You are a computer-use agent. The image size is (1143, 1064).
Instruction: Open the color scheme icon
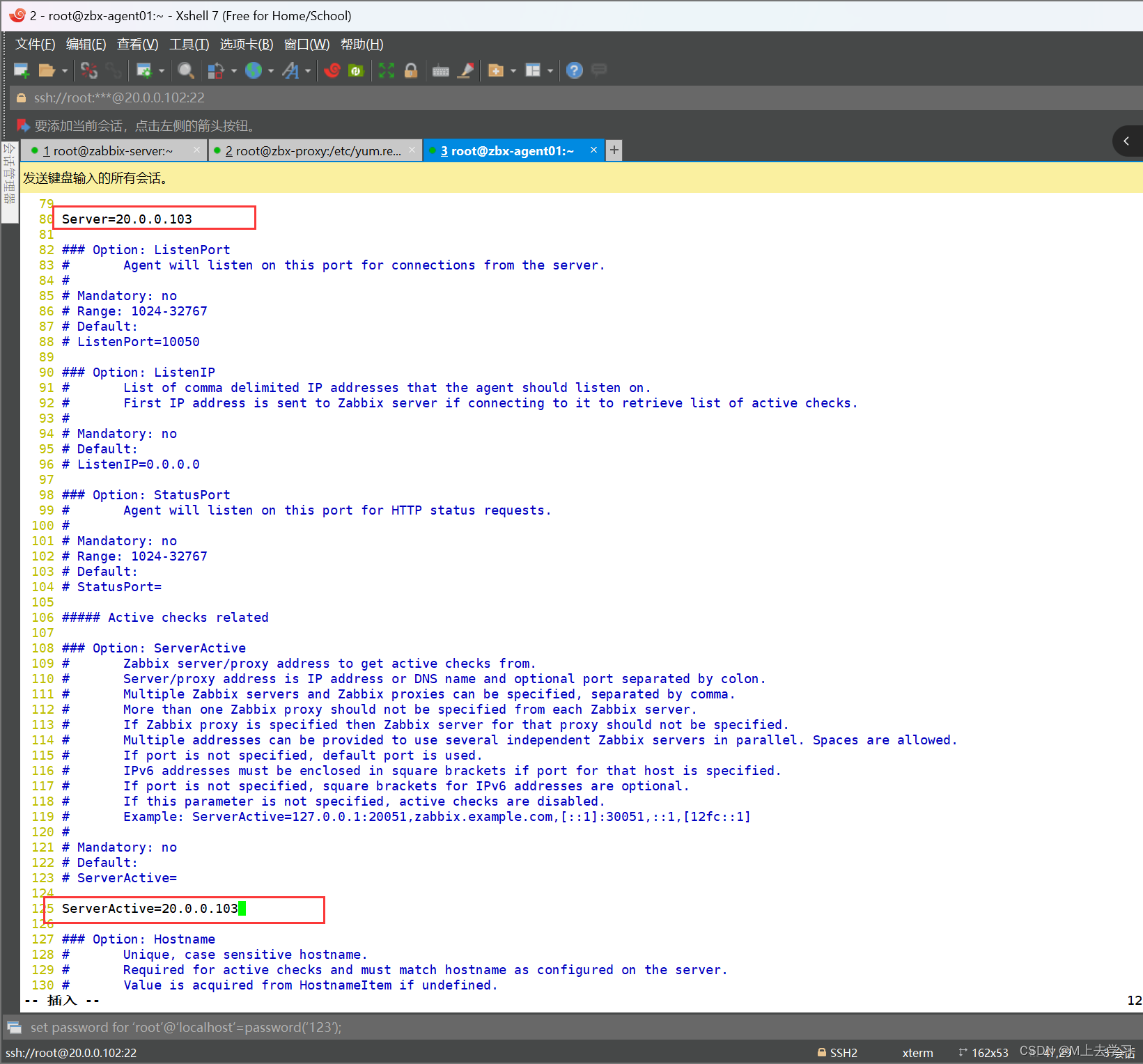click(216, 70)
